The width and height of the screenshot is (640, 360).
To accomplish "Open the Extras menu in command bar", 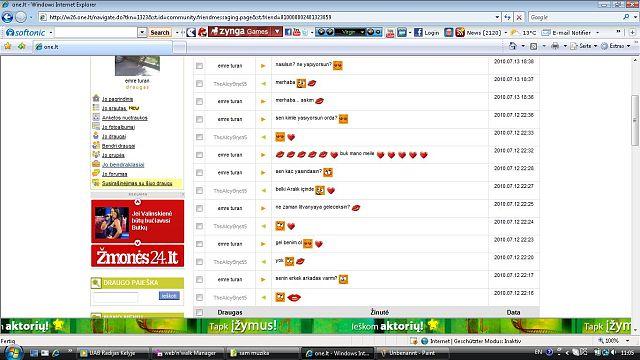I will click(x=616, y=46).
